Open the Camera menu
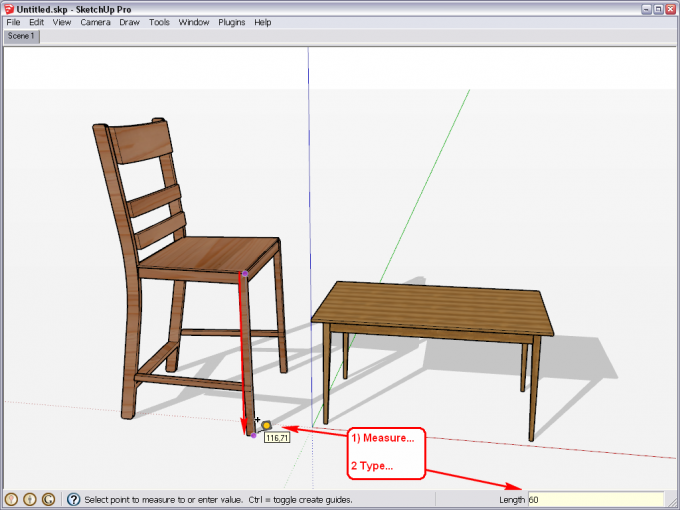Screen dimensions: 680x510 [x=95, y=22]
